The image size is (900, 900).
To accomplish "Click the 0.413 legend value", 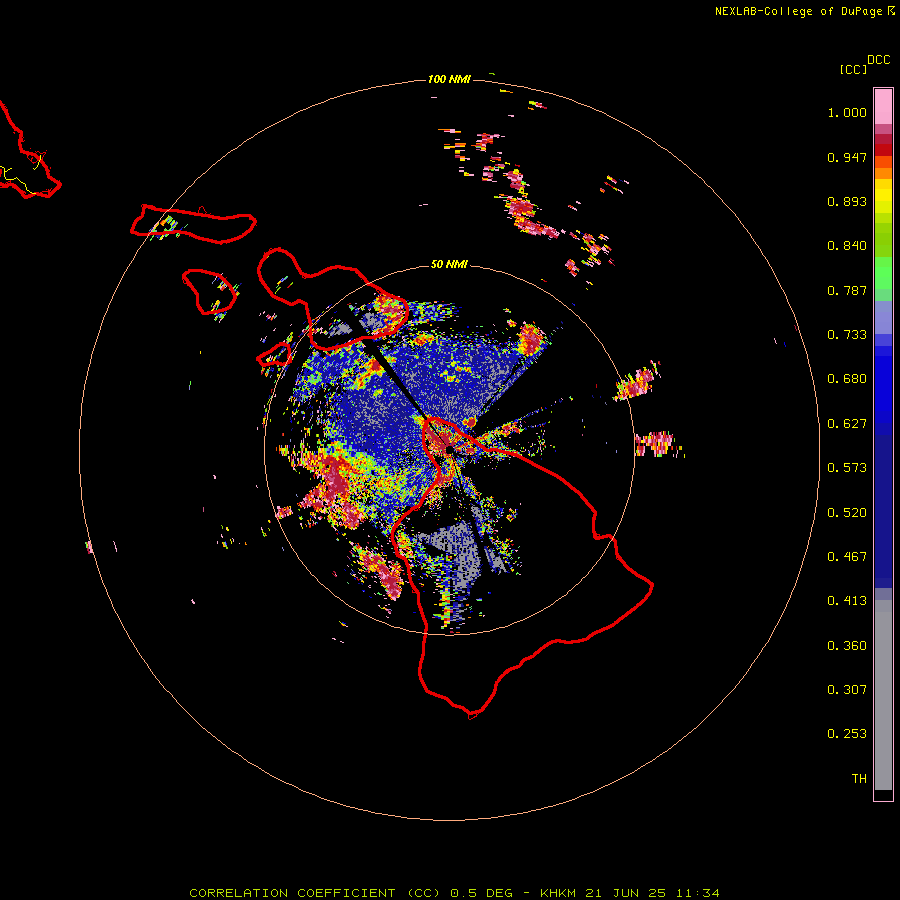I will pos(847,601).
